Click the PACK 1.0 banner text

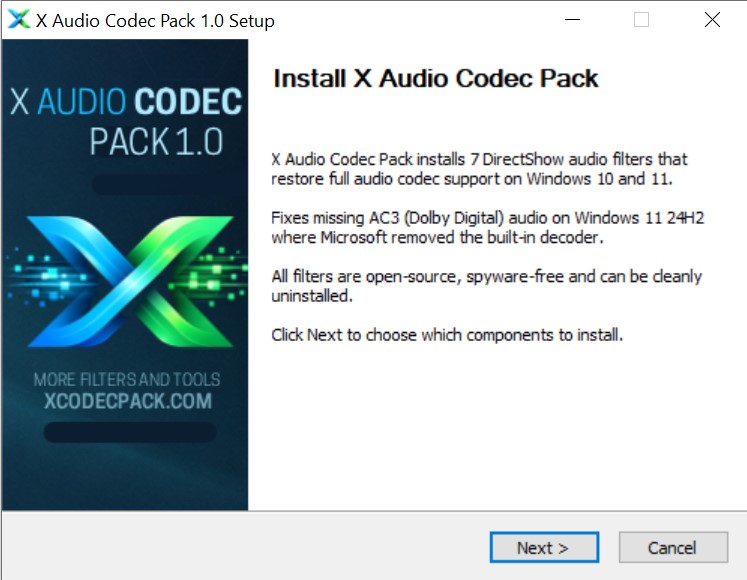pyautogui.click(x=157, y=142)
